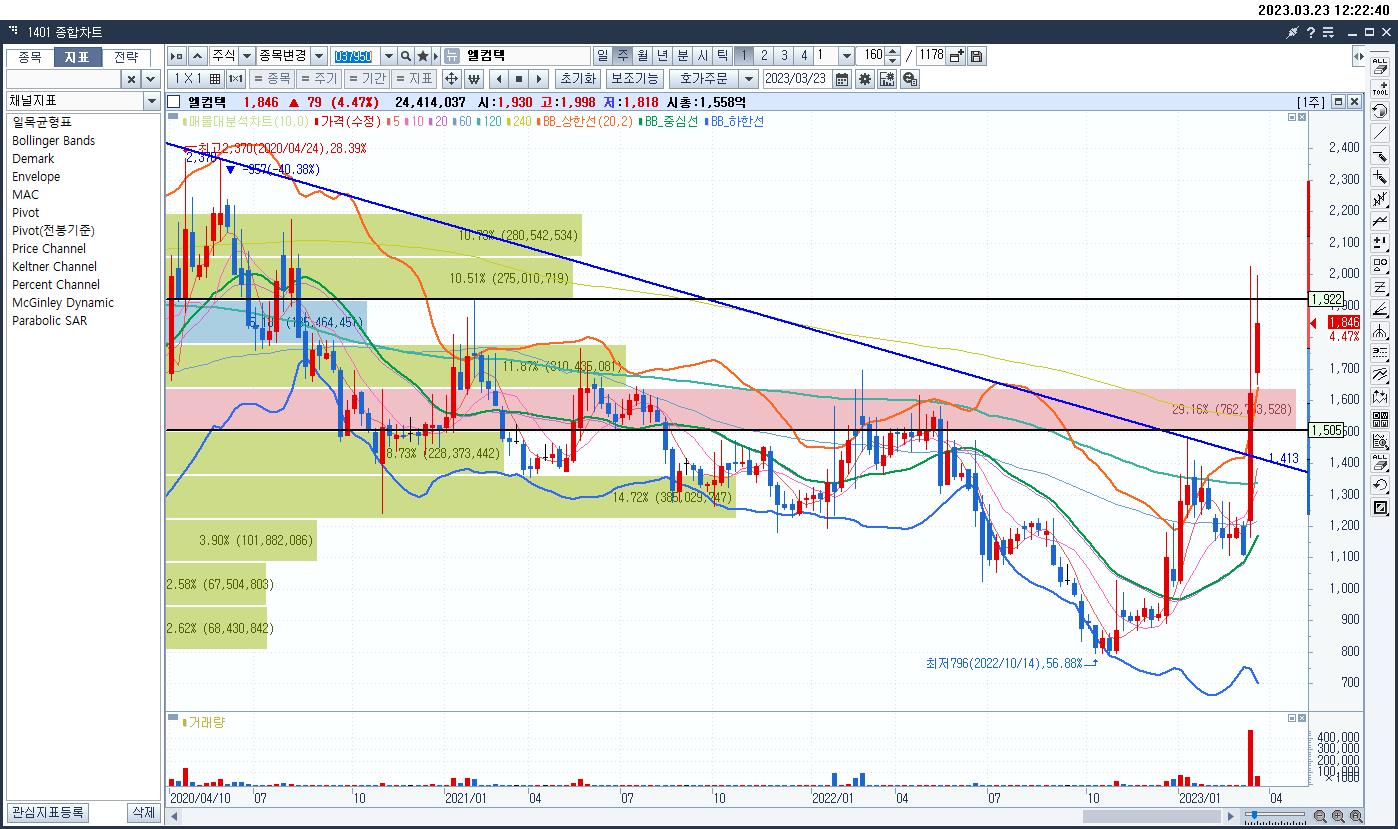Switch chart to daily 일 period
Viewport: 1398px width, 829px height.
(603, 56)
